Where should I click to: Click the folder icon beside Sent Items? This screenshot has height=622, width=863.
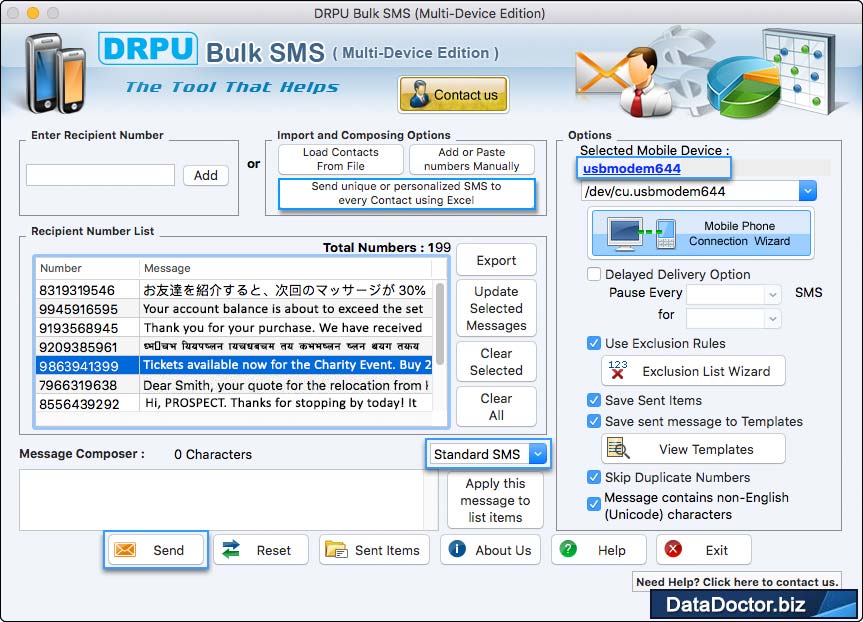336,549
